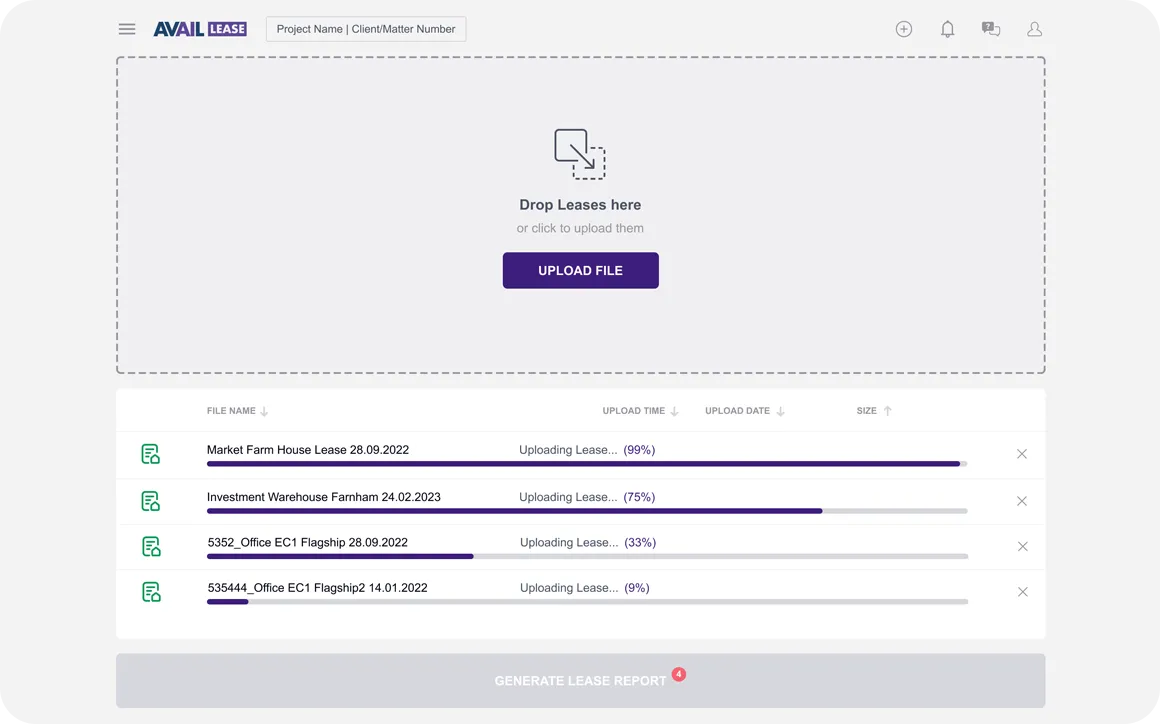Click the Project Name Client/Matter Number field
The image size is (1160, 724).
pos(365,28)
